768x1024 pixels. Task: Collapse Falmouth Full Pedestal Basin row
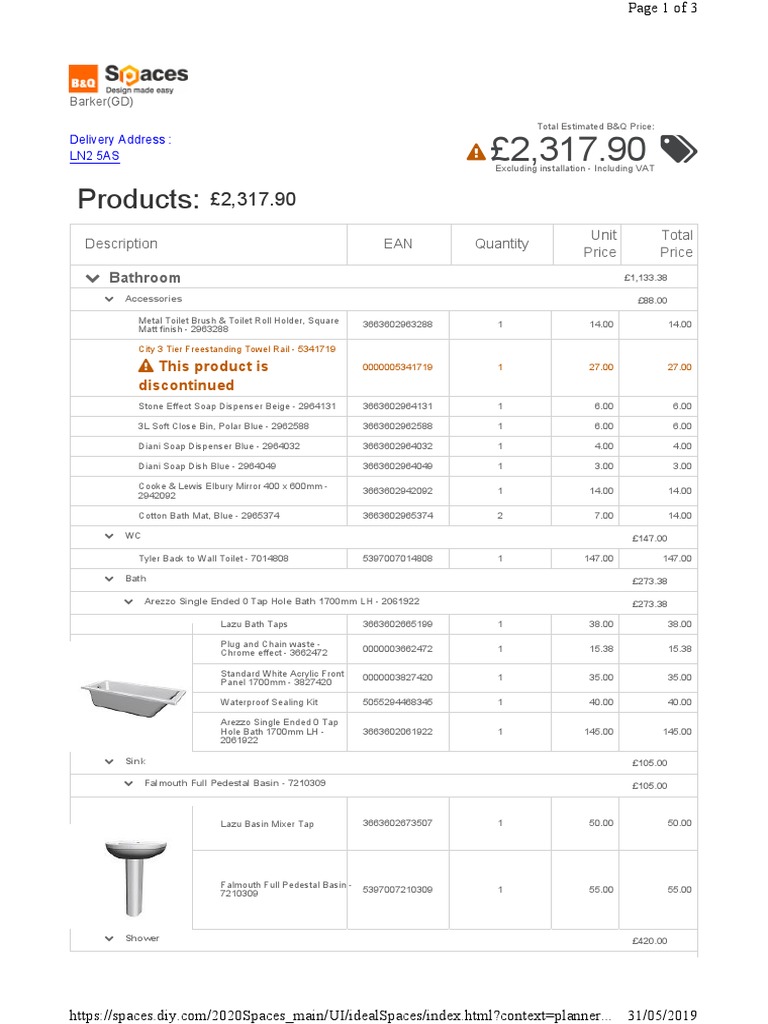[x=128, y=783]
